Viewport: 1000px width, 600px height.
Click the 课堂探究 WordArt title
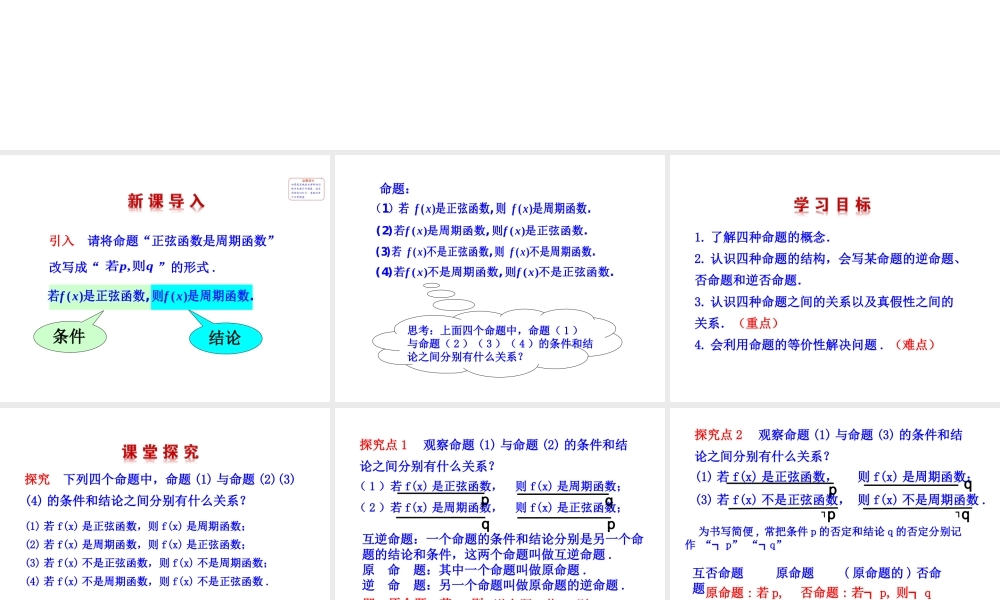point(160,451)
